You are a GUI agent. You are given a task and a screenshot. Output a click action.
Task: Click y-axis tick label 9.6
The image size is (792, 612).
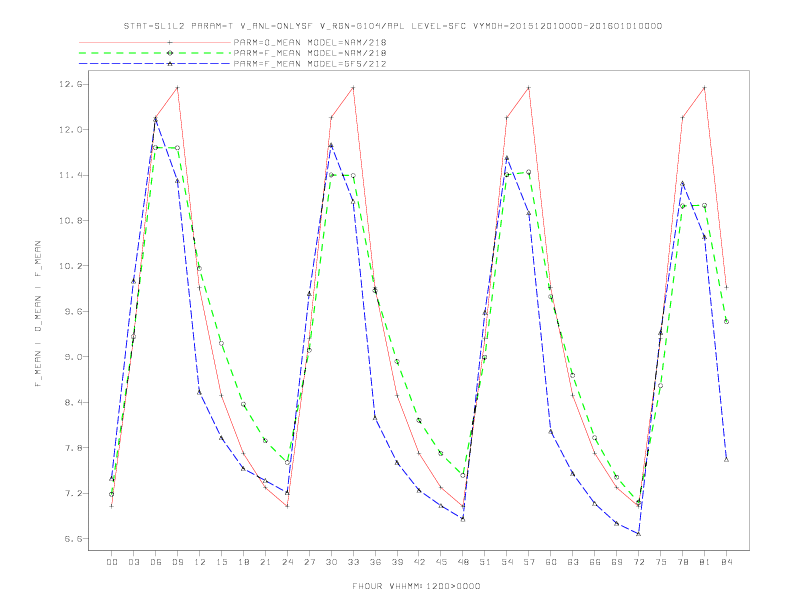tap(72, 312)
